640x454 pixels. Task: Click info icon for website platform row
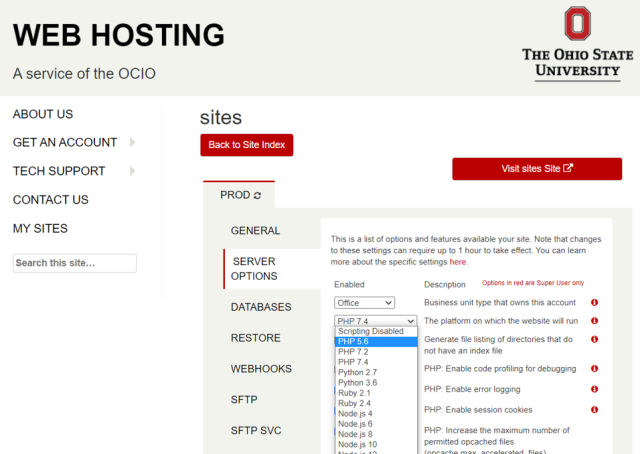click(594, 321)
